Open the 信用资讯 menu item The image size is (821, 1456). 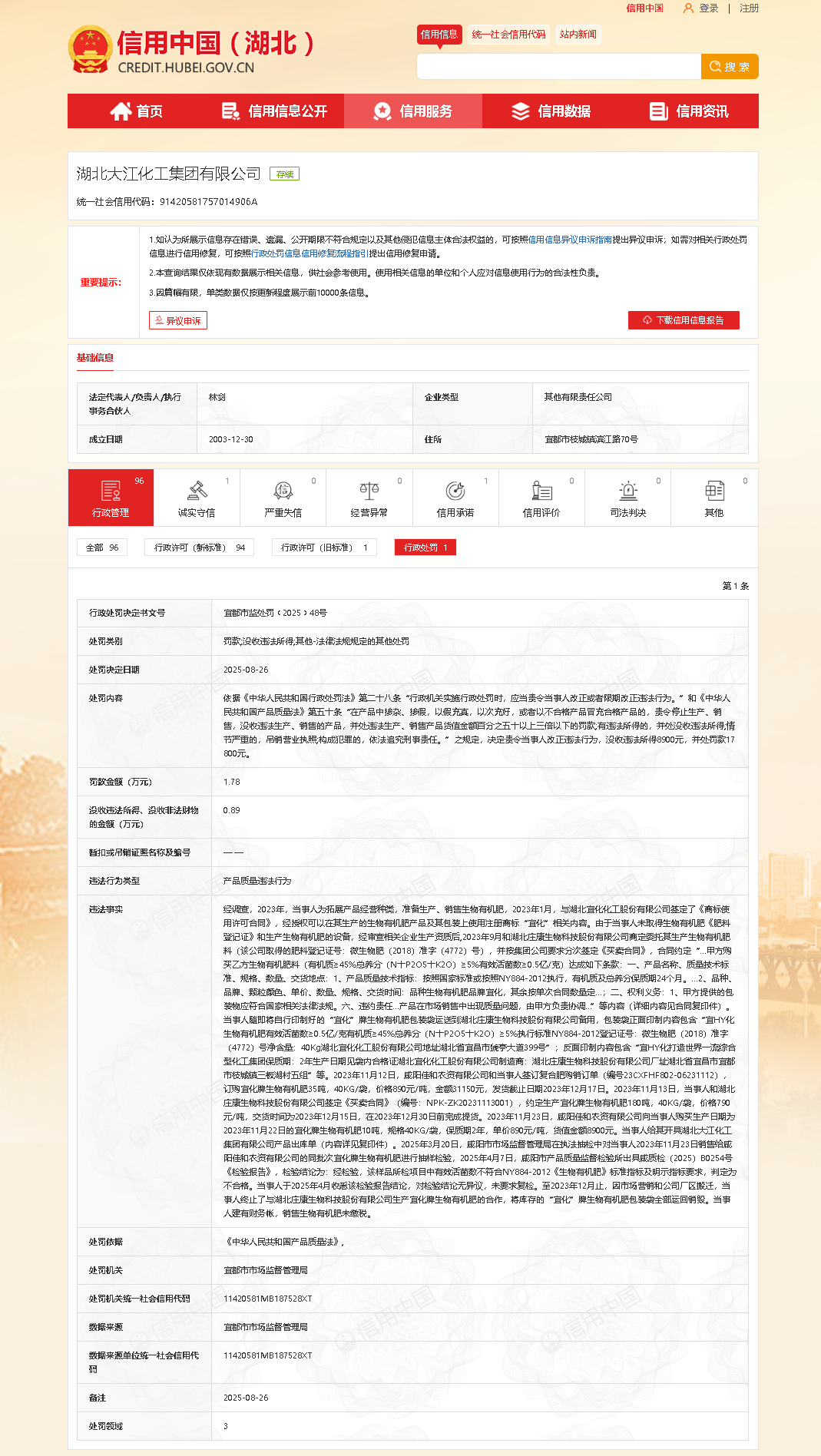click(690, 111)
